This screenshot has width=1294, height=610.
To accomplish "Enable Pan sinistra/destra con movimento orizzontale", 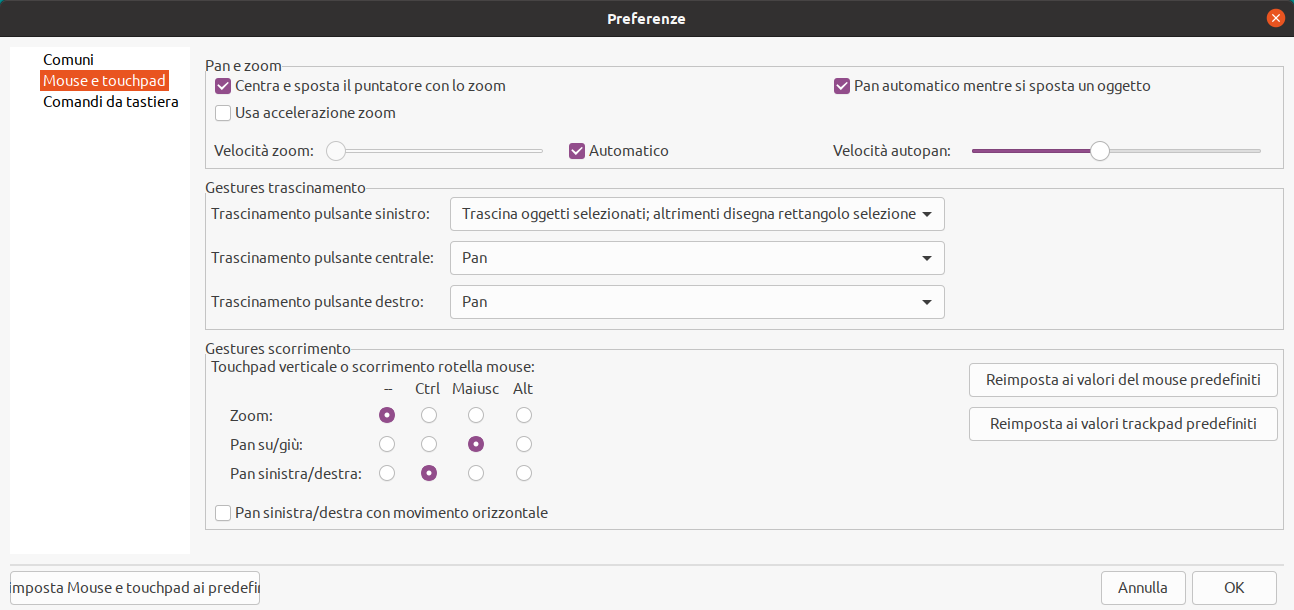I will (x=222, y=512).
